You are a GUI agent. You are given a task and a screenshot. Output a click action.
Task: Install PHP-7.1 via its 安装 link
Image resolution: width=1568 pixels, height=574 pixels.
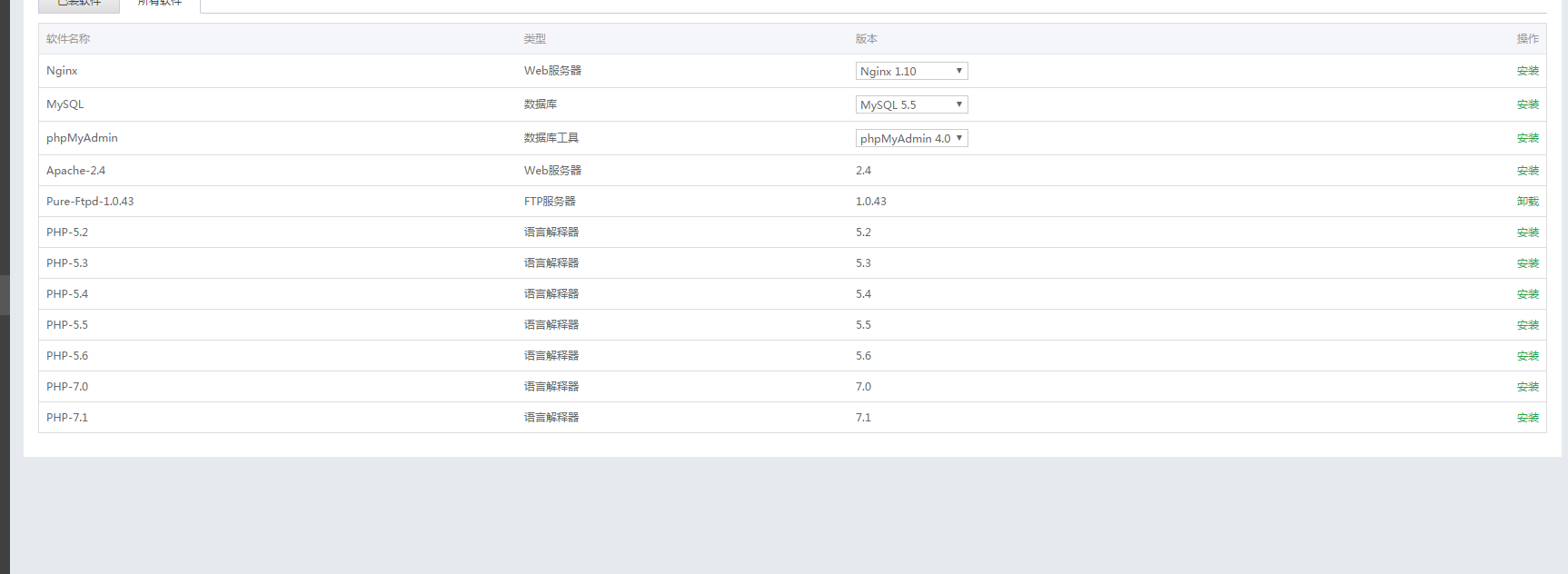pos(1528,418)
